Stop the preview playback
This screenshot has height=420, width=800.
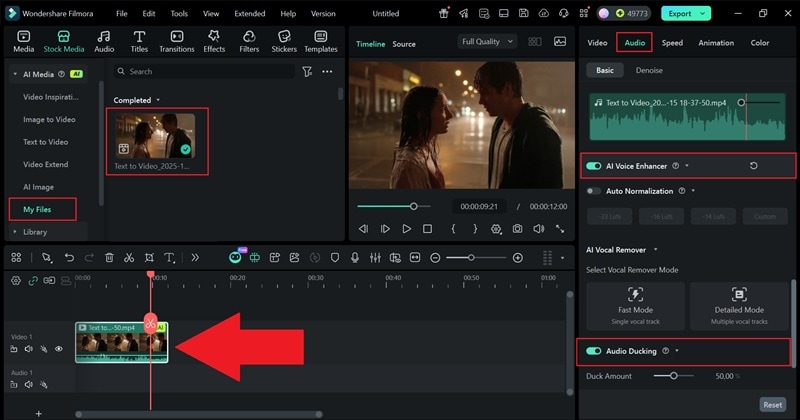pyautogui.click(x=428, y=229)
